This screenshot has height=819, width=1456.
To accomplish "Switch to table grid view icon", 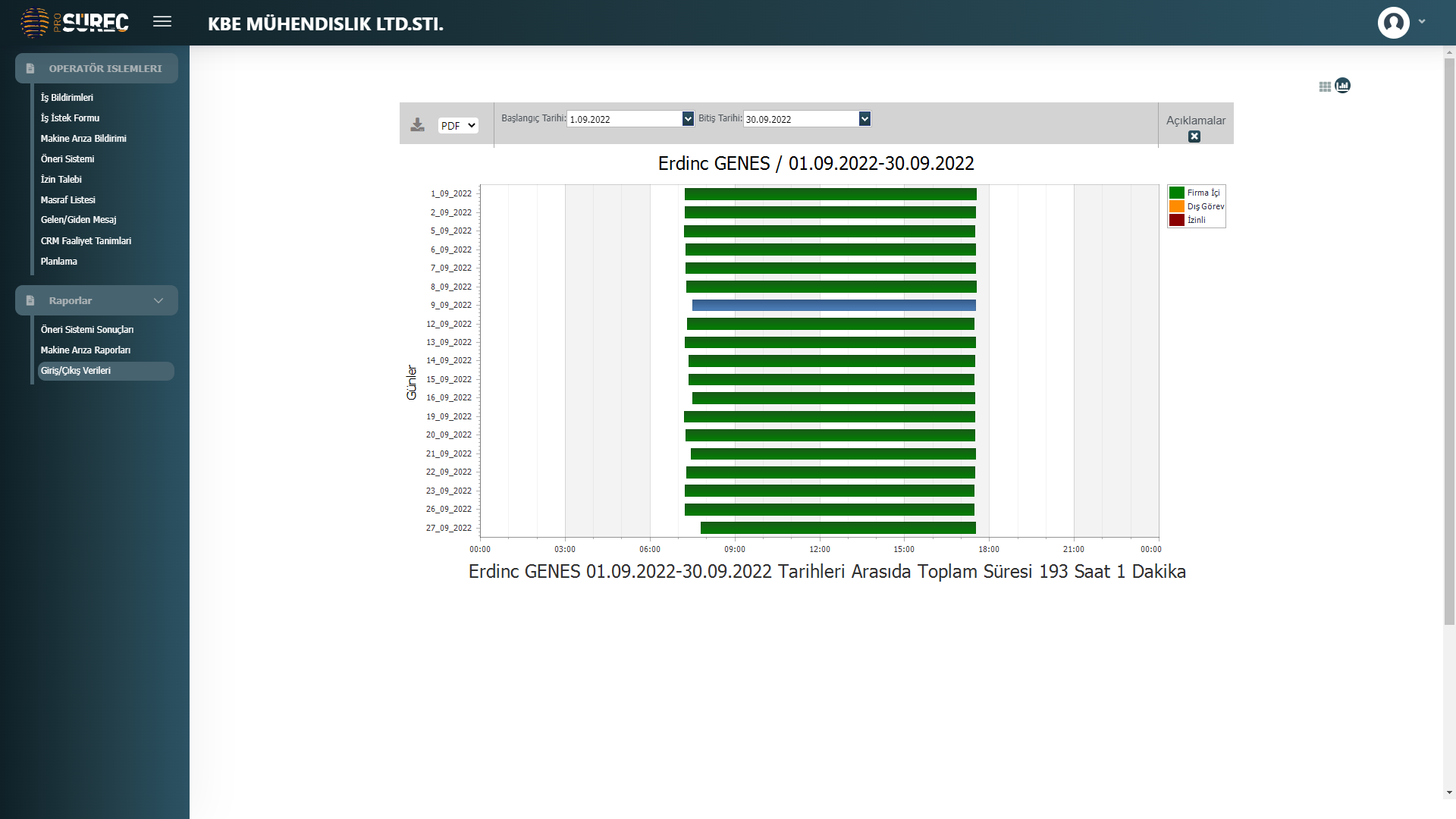I will tap(1325, 86).
